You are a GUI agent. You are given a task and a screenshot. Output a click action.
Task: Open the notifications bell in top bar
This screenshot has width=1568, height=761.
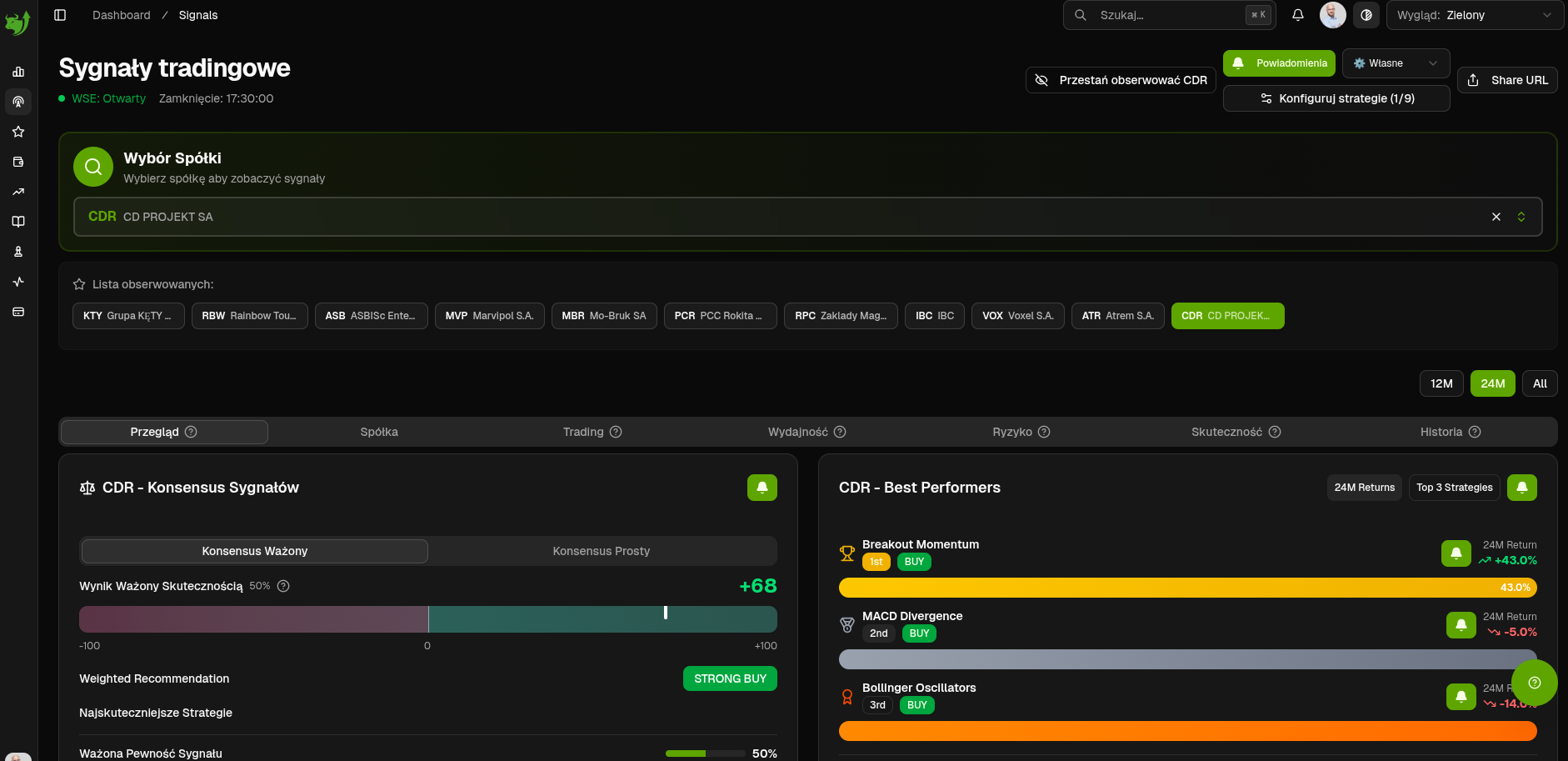[1298, 15]
